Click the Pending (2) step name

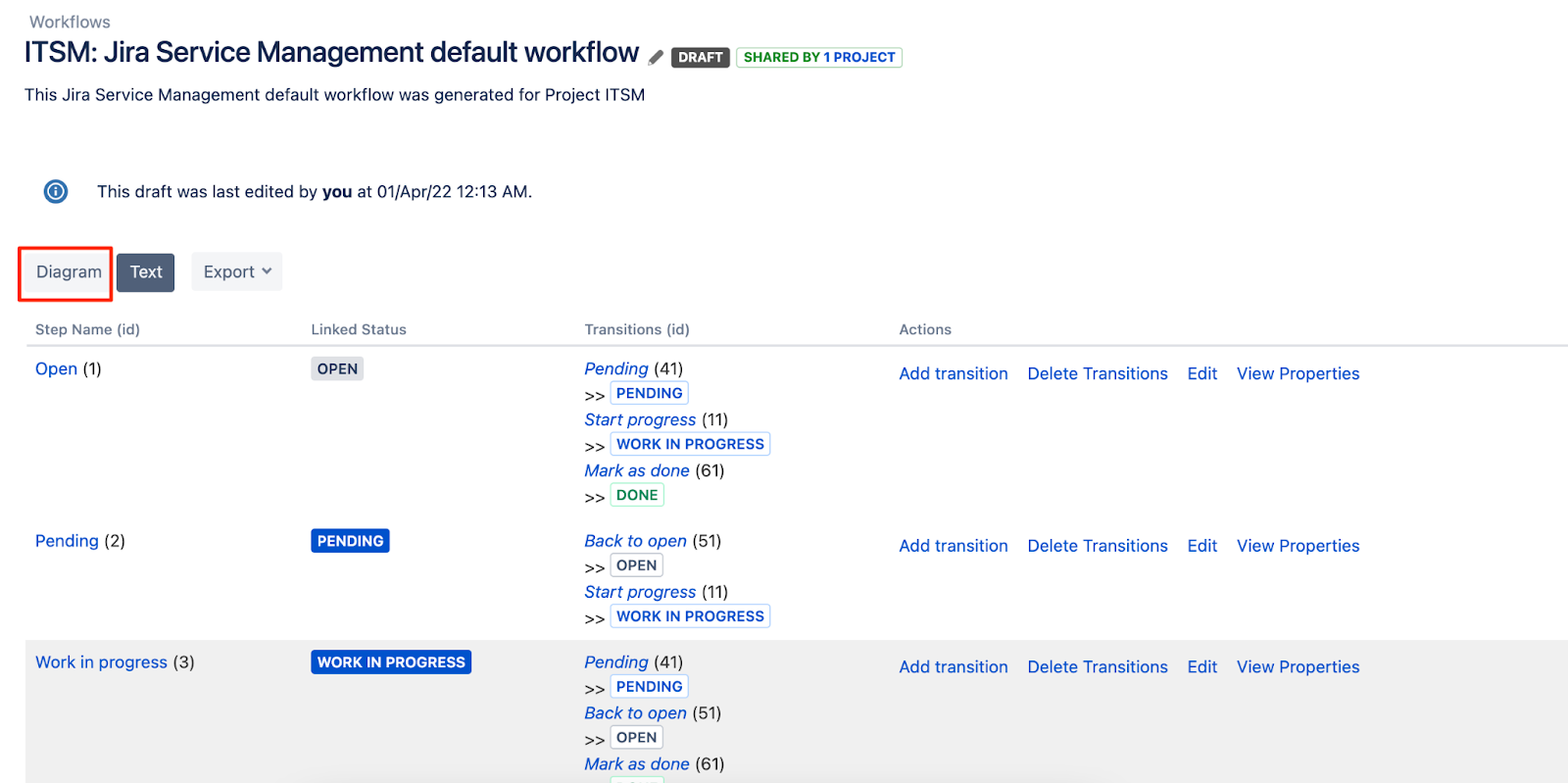coord(67,541)
